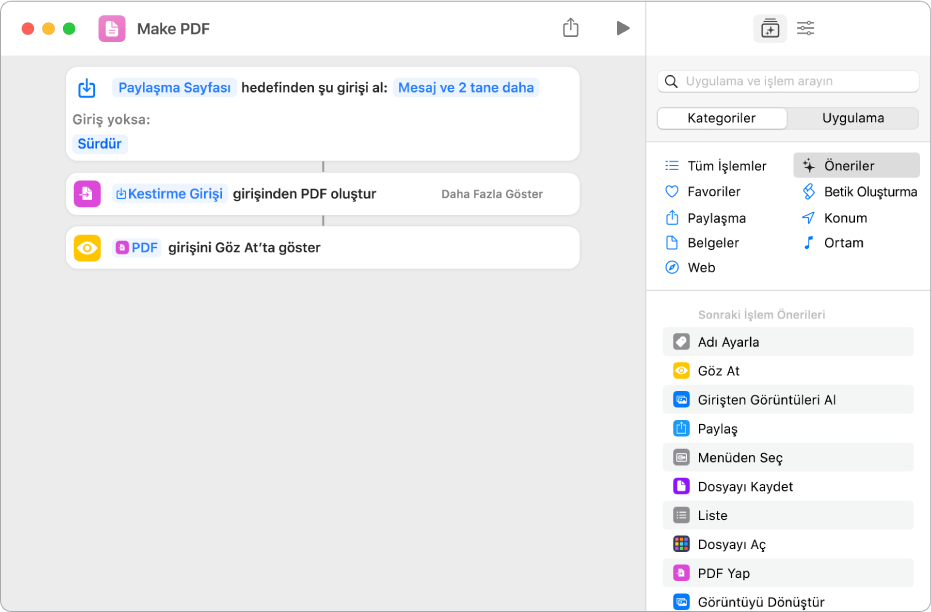Open the Mesaj ve 2 tane daha selector
The image size is (931, 612).
(x=466, y=87)
